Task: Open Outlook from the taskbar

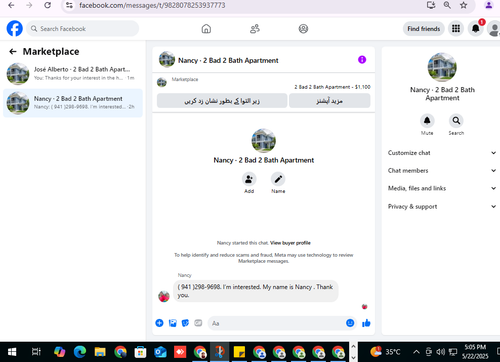Action: point(160,352)
